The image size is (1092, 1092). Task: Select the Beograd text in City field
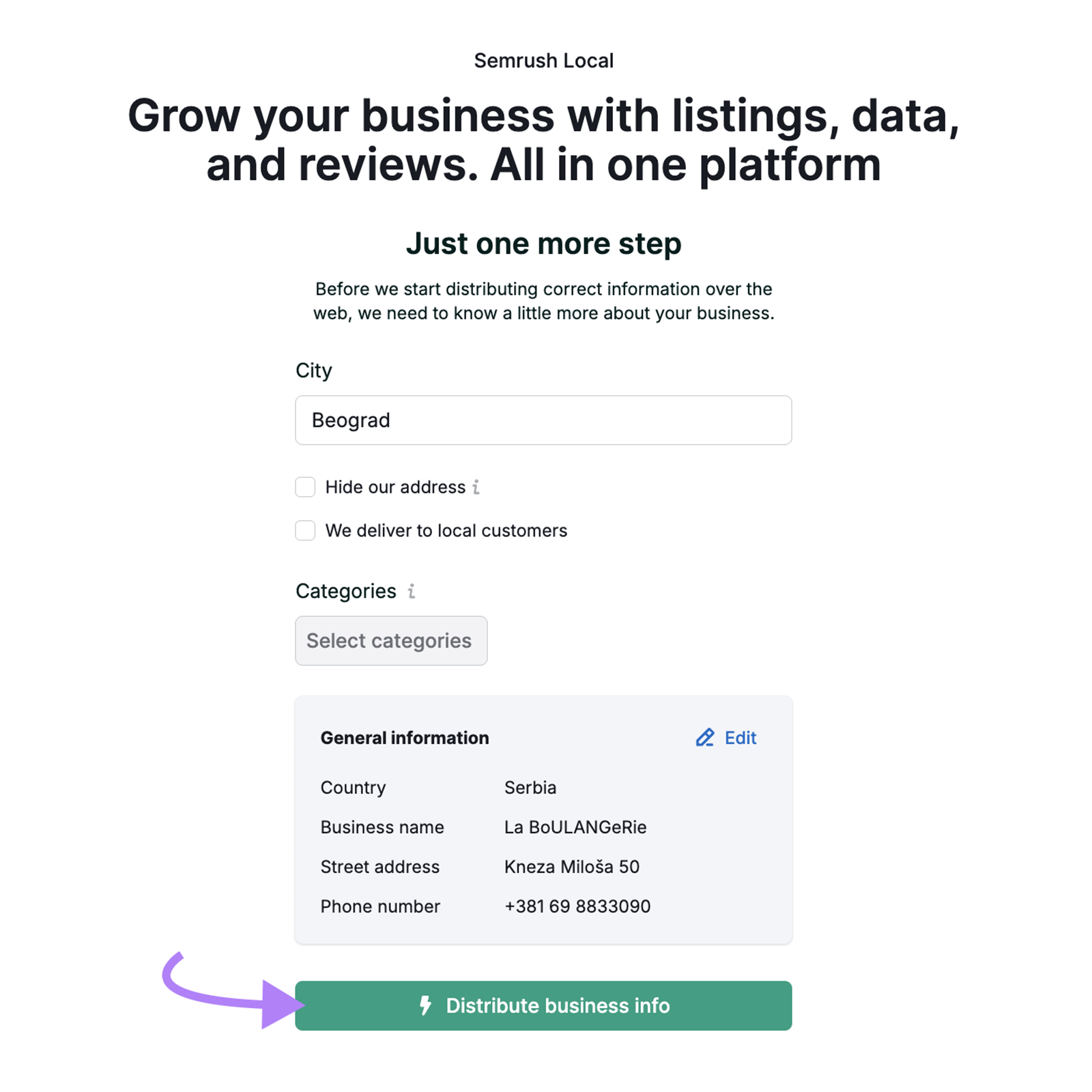coord(350,420)
